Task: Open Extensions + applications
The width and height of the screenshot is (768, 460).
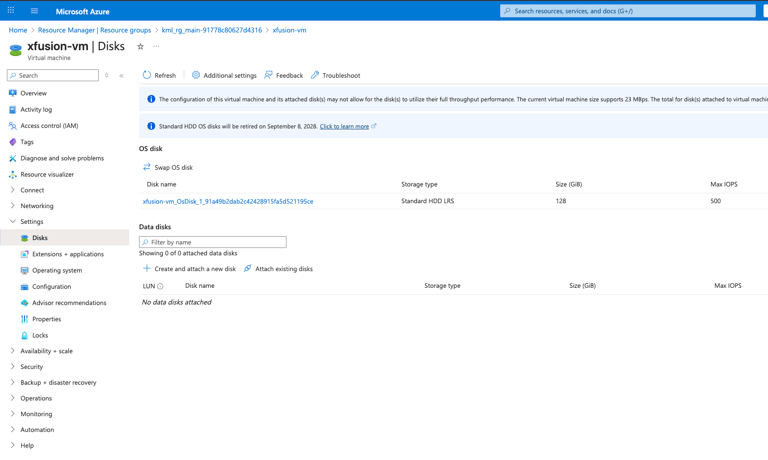Action: point(68,254)
